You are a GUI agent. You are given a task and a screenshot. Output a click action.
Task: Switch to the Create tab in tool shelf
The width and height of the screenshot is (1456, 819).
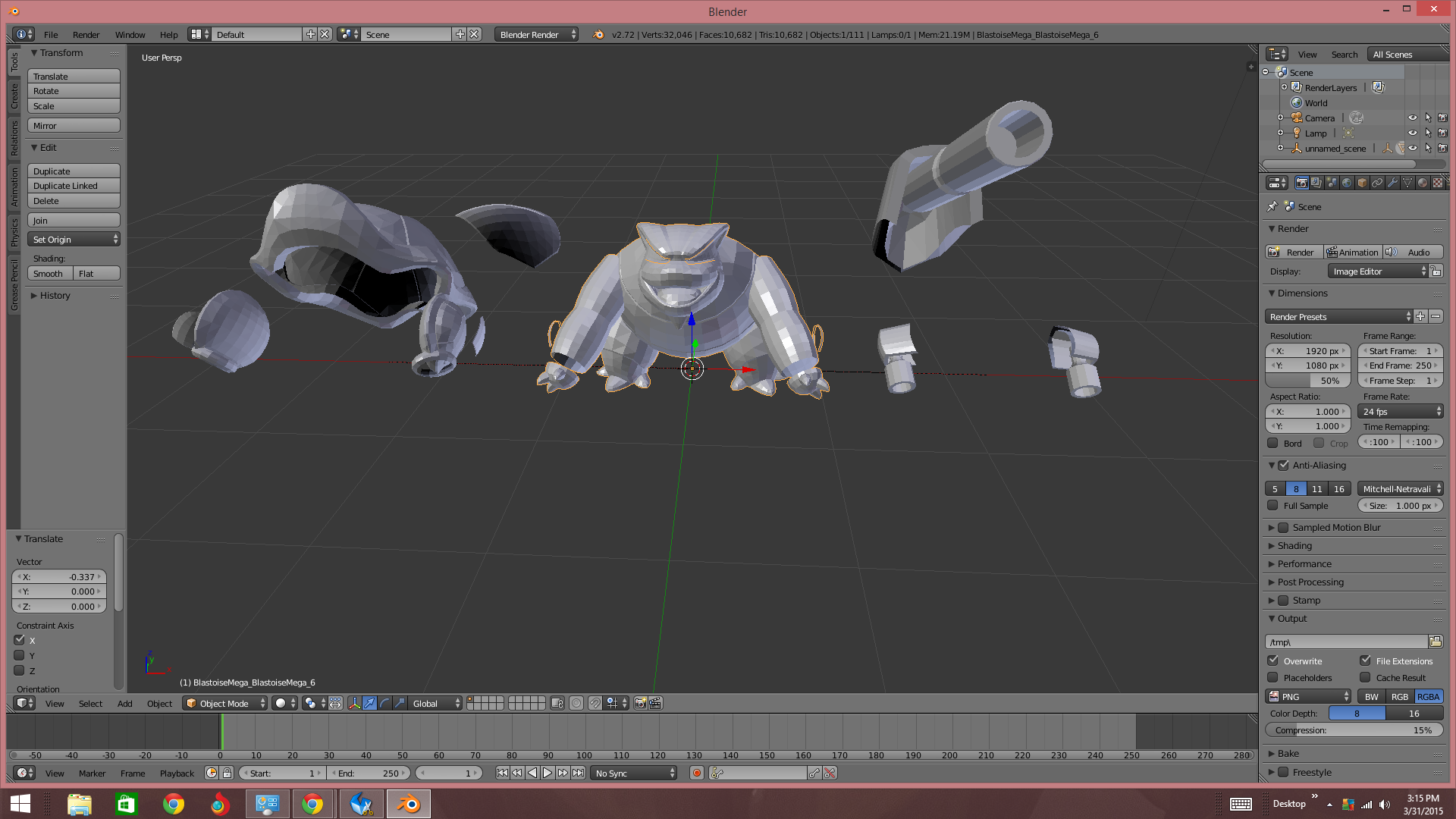14,96
